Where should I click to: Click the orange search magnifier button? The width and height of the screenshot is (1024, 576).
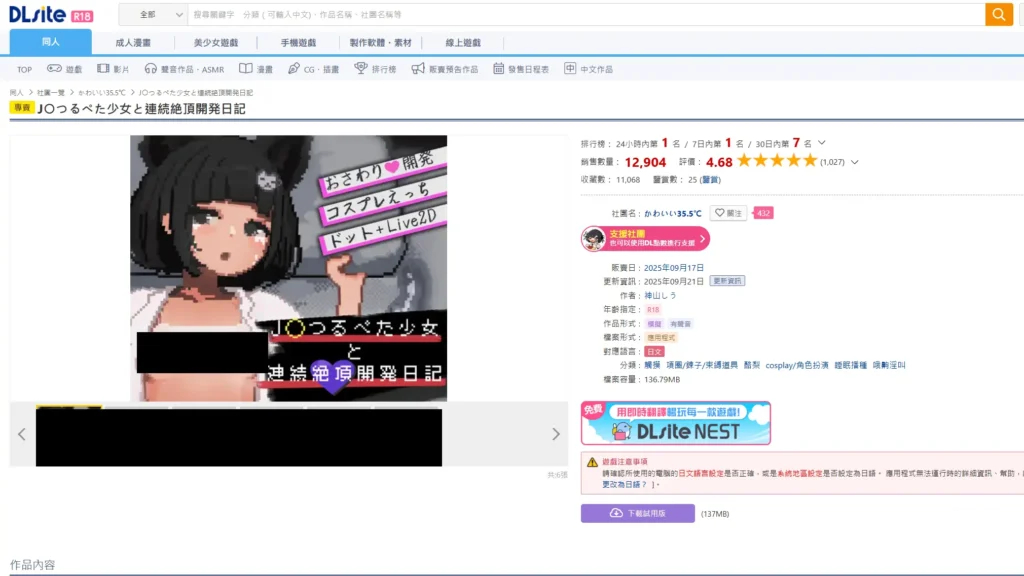point(998,14)
